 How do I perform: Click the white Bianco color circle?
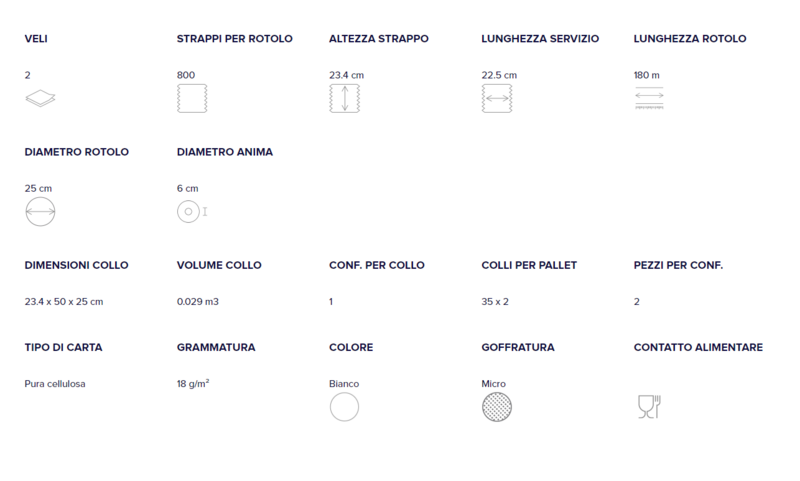(x=344, y=407)
